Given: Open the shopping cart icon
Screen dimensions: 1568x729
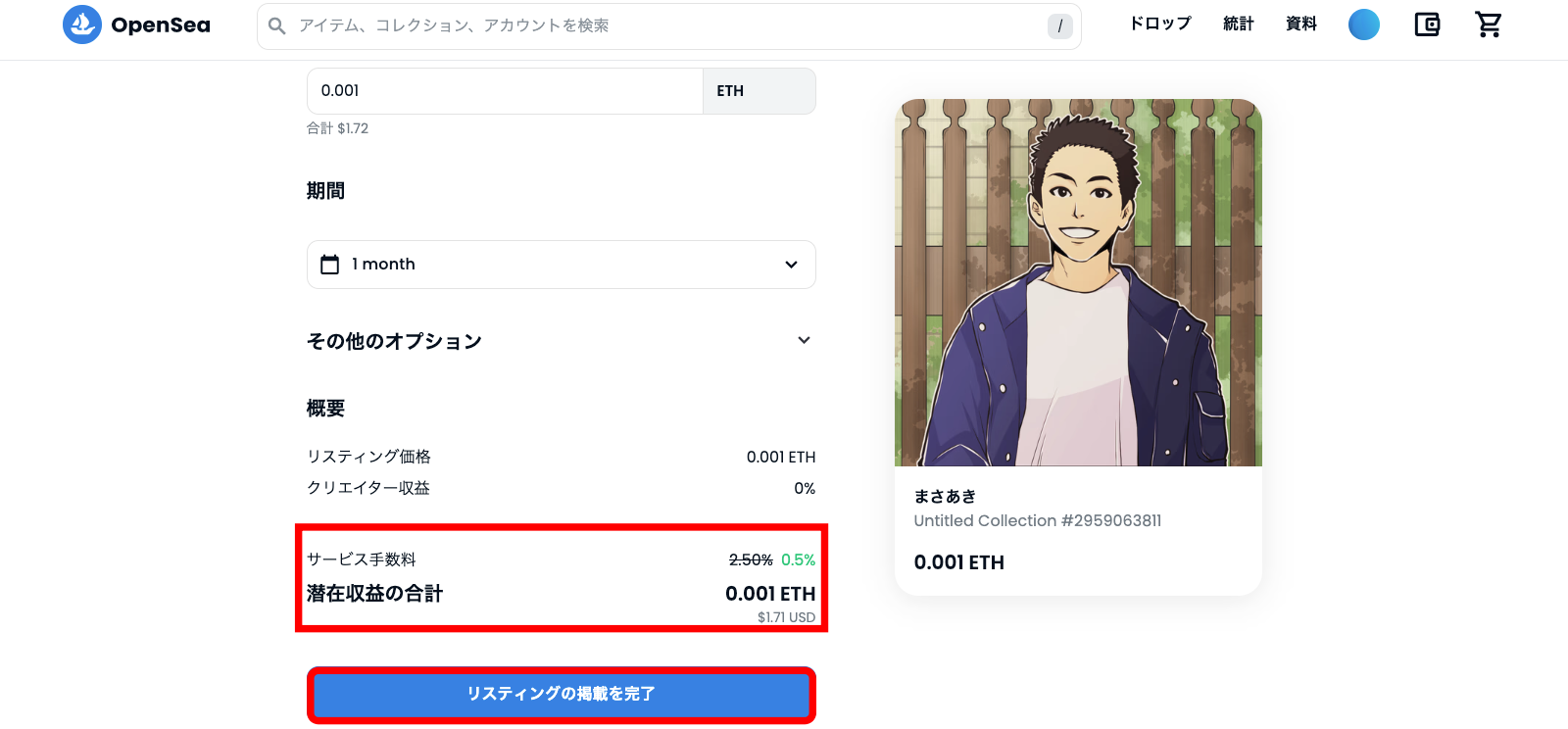Looking at the screenshot, I should click(1489, 24).
